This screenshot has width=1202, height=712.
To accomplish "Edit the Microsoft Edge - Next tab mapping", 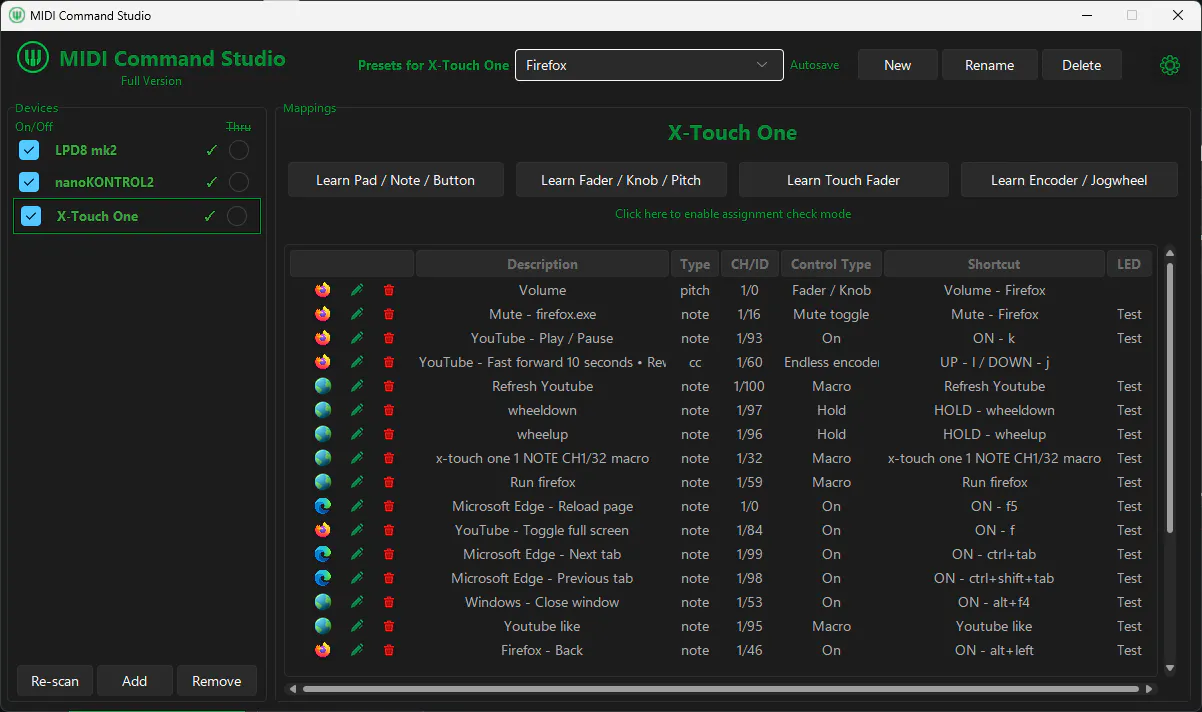I will [357, 554].
